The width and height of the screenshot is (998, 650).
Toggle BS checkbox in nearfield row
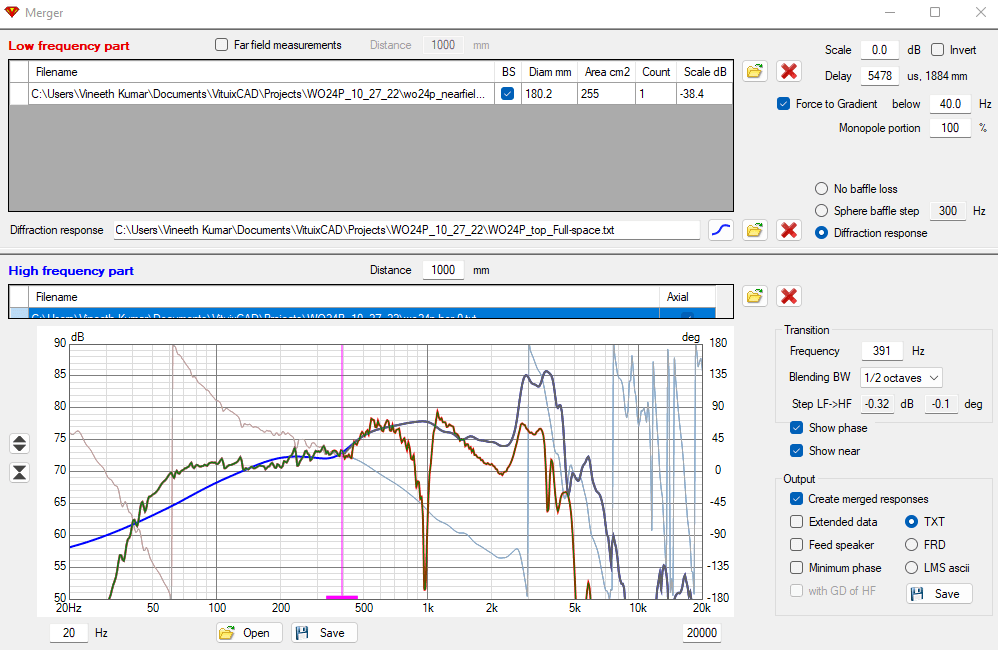[507, 94]
